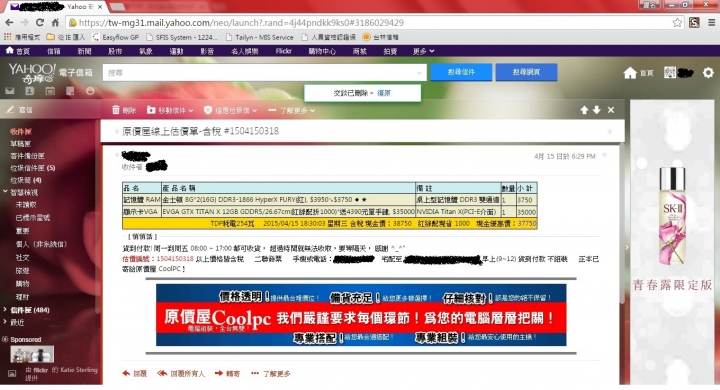Open browser home page icon

click(55, 23)
